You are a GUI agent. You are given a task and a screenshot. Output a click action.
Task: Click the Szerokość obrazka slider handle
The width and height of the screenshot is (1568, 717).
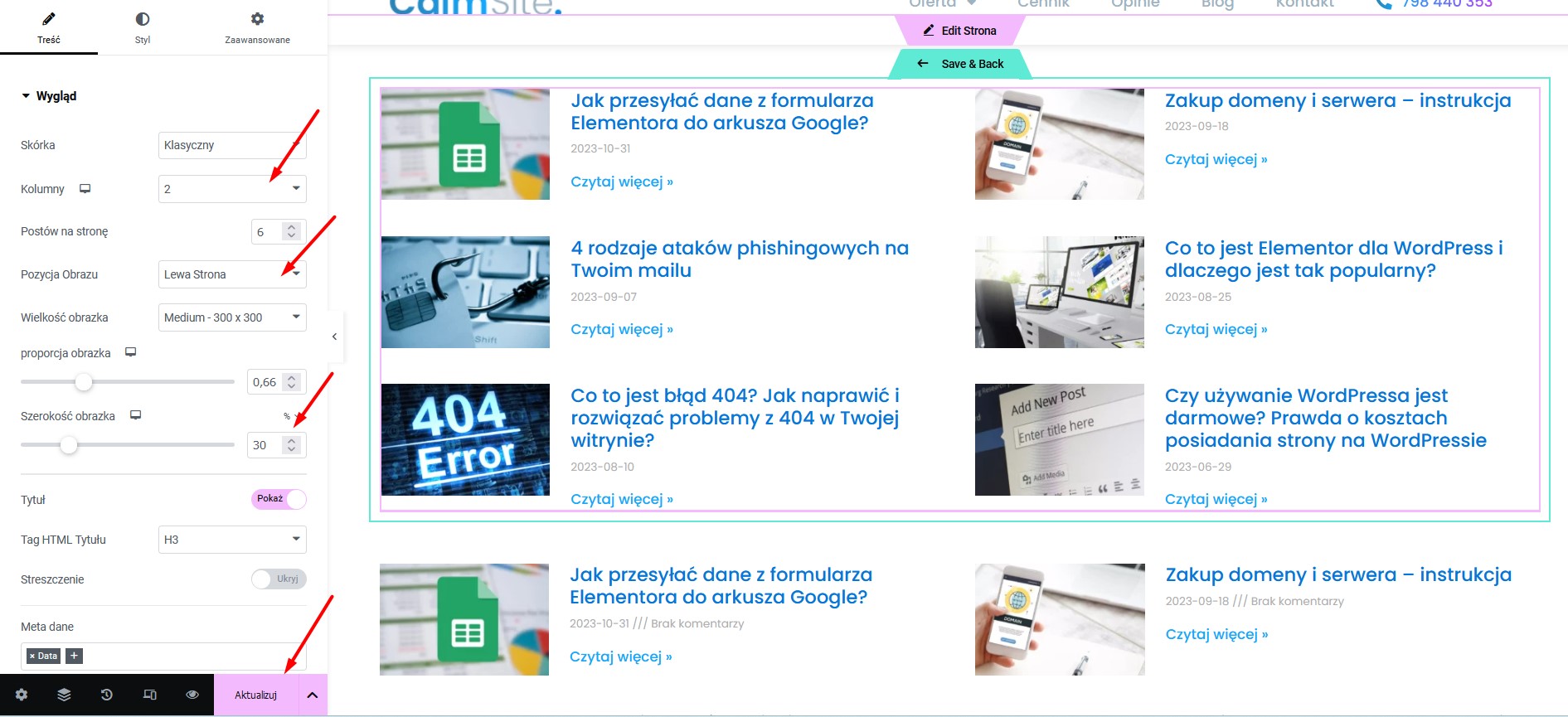pyautogui.click(x=69, y=445)
